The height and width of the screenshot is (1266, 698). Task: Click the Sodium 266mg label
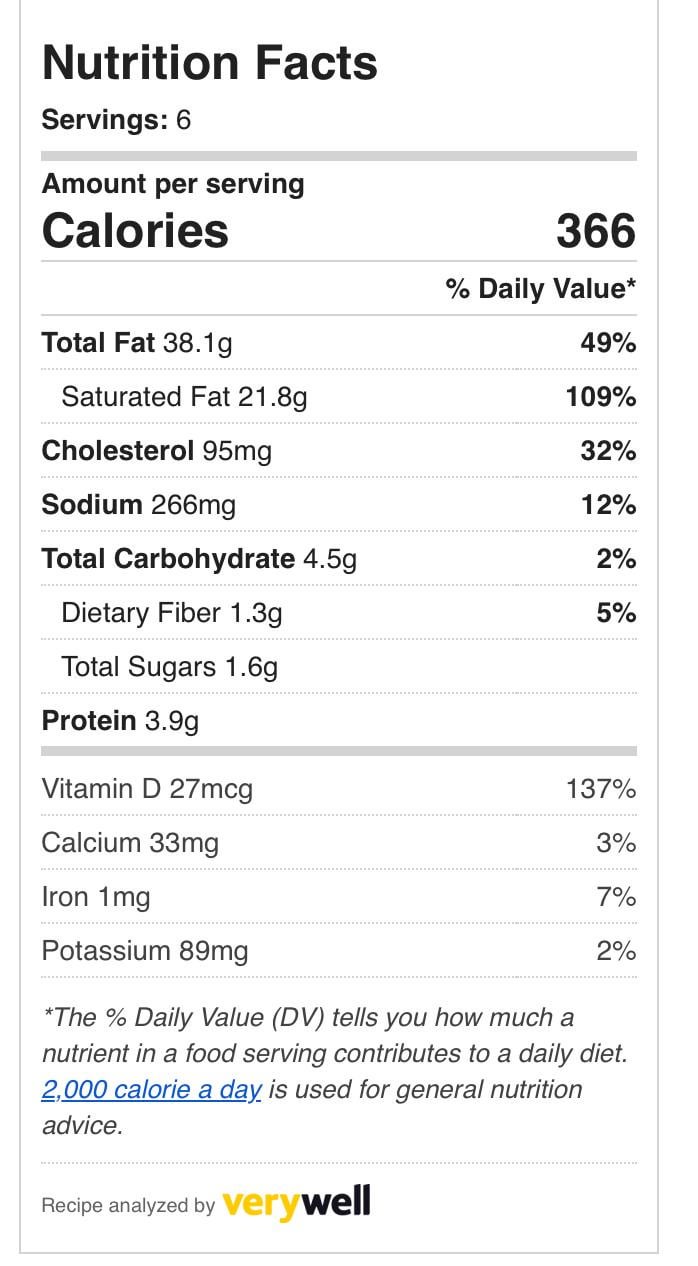(x=139, y=505)
